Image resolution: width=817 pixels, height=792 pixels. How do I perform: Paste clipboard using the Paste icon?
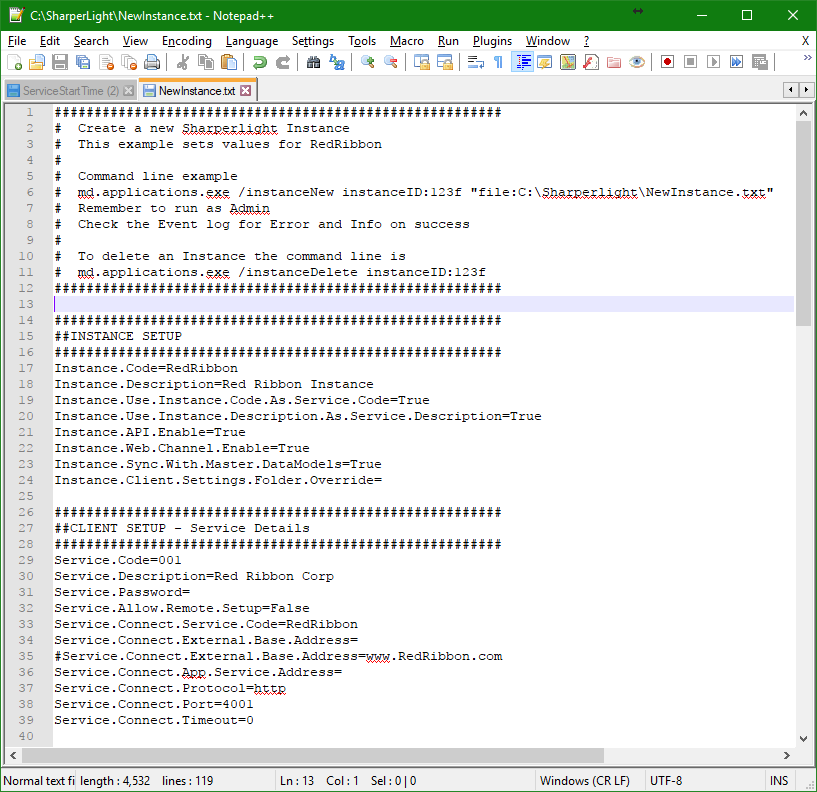pos(229,62)
